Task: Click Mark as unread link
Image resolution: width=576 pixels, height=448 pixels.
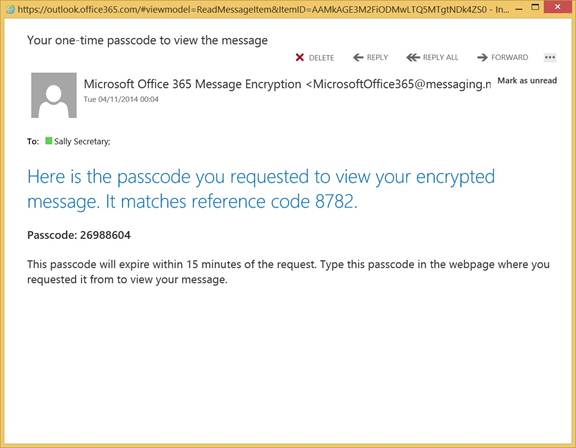Action: tap(527, 80)
